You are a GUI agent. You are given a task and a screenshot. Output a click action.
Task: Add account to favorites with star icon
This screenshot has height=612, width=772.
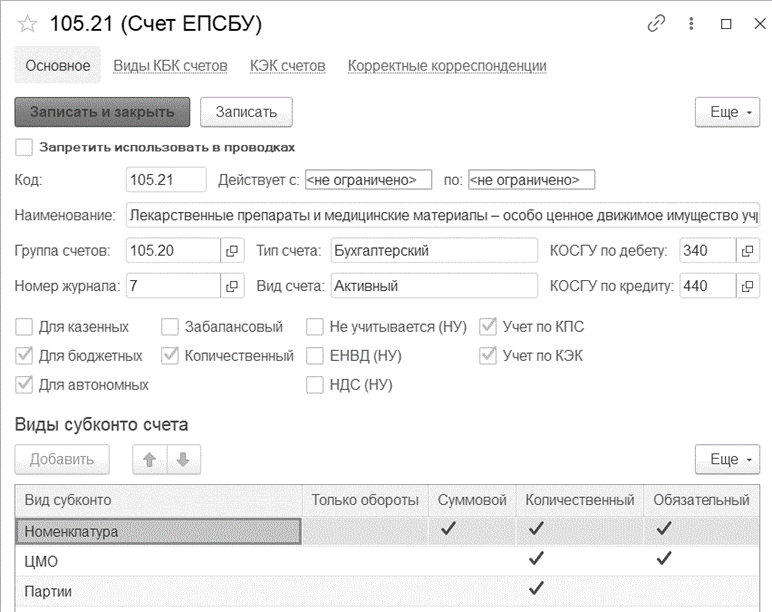[x=27, y=24]
